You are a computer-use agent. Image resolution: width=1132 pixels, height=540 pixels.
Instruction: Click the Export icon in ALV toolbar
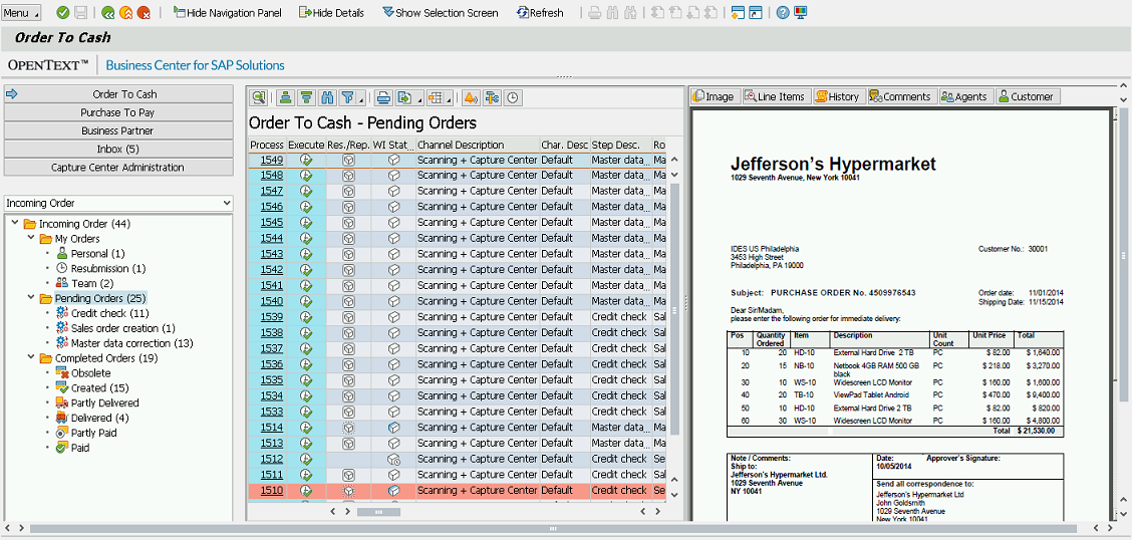pos(404,97)
